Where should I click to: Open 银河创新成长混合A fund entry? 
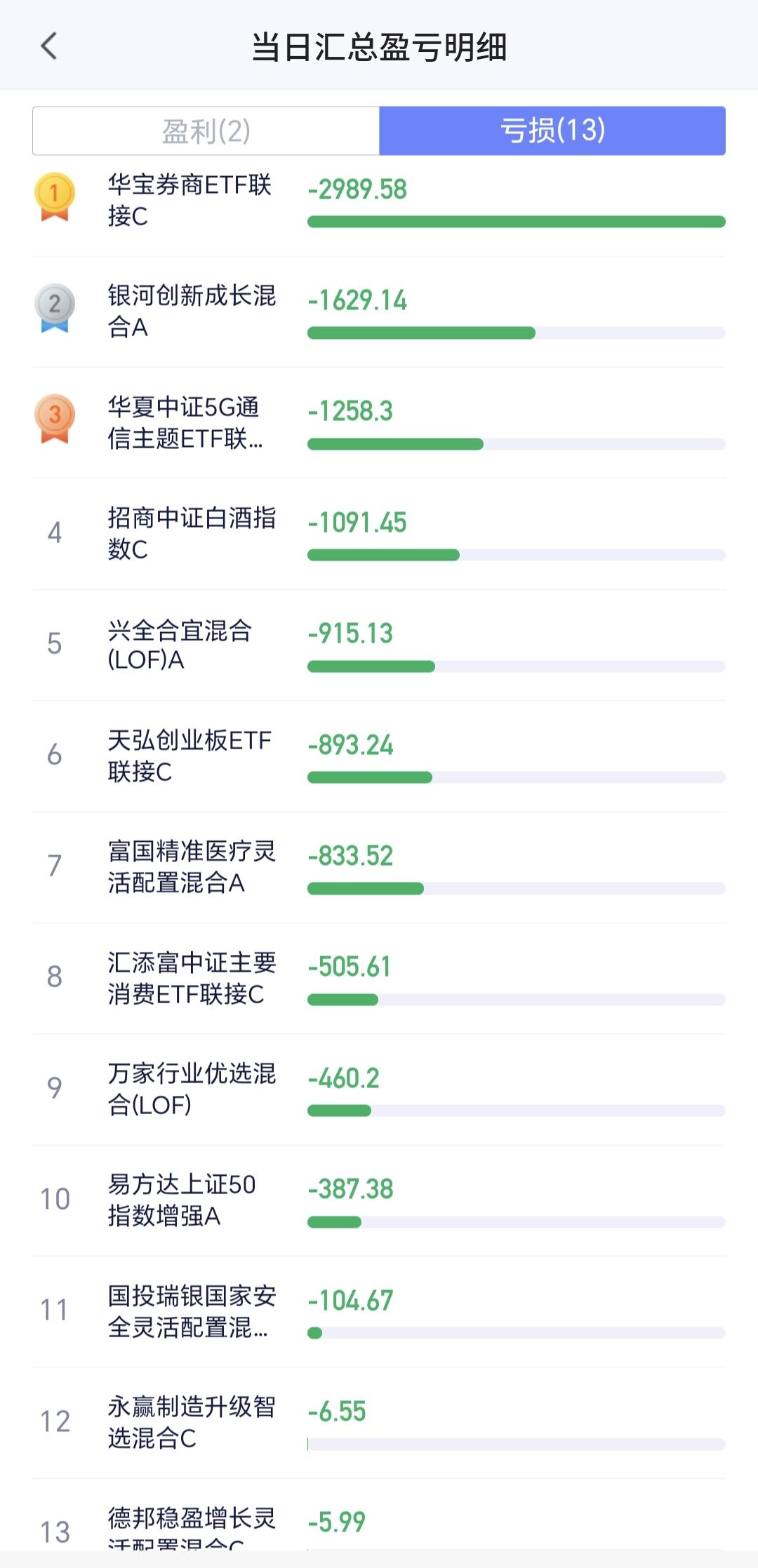pos(191,311)
